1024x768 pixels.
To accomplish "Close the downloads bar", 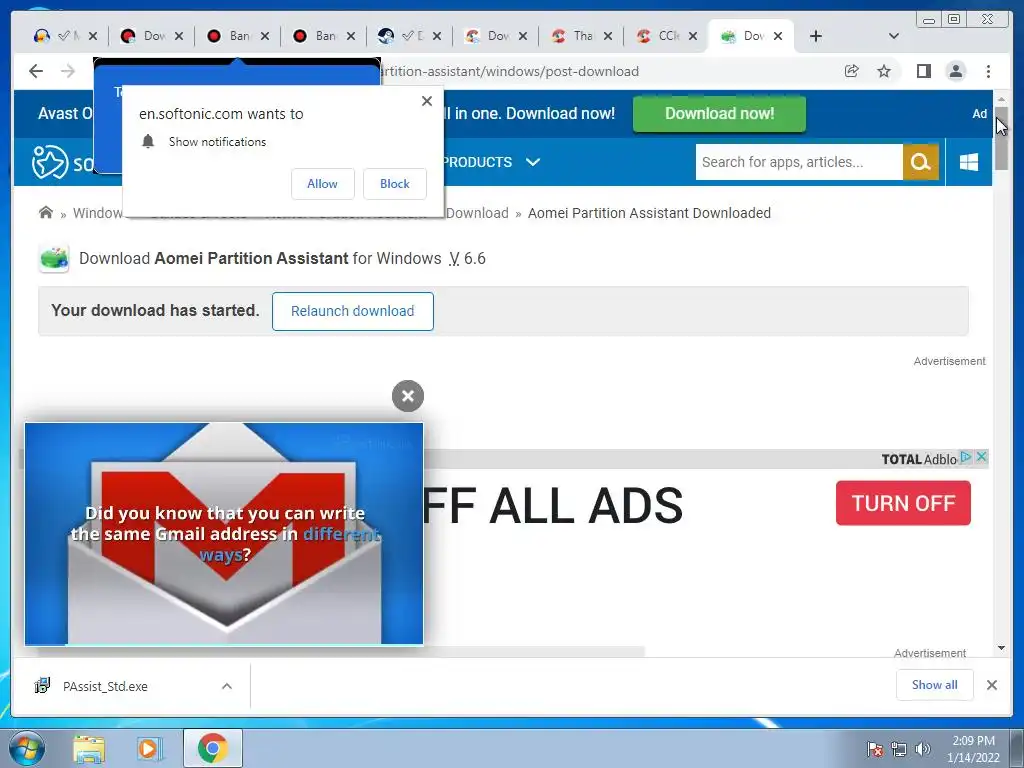I will (x=991, y=685).
